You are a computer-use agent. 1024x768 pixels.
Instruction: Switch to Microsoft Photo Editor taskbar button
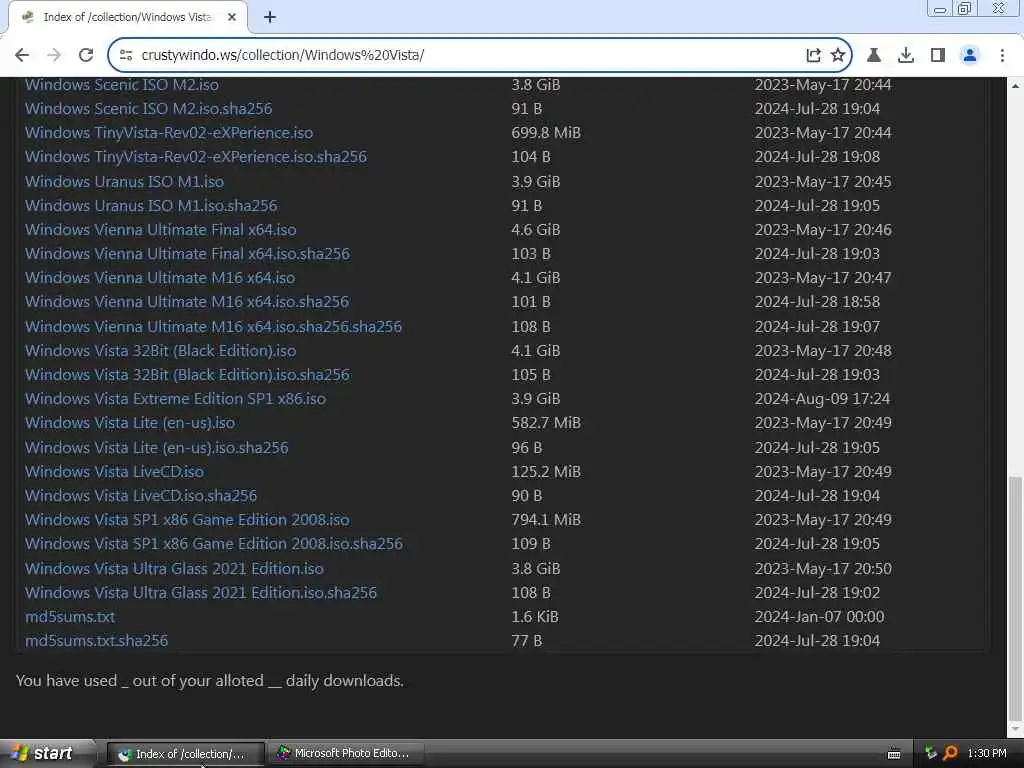click(347, 754)
